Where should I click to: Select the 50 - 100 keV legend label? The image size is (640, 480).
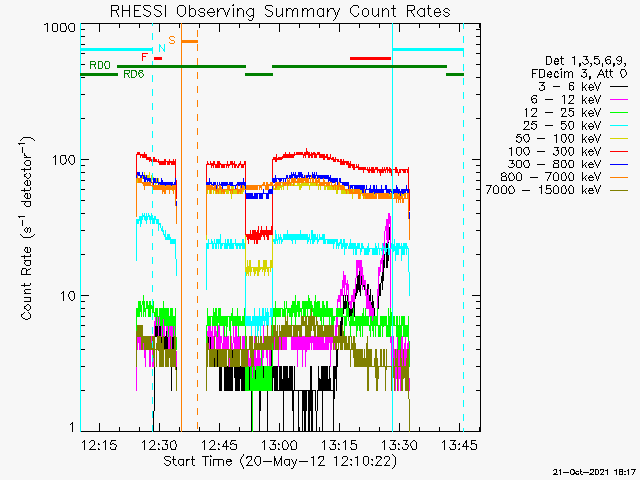[x=558, y=138]
